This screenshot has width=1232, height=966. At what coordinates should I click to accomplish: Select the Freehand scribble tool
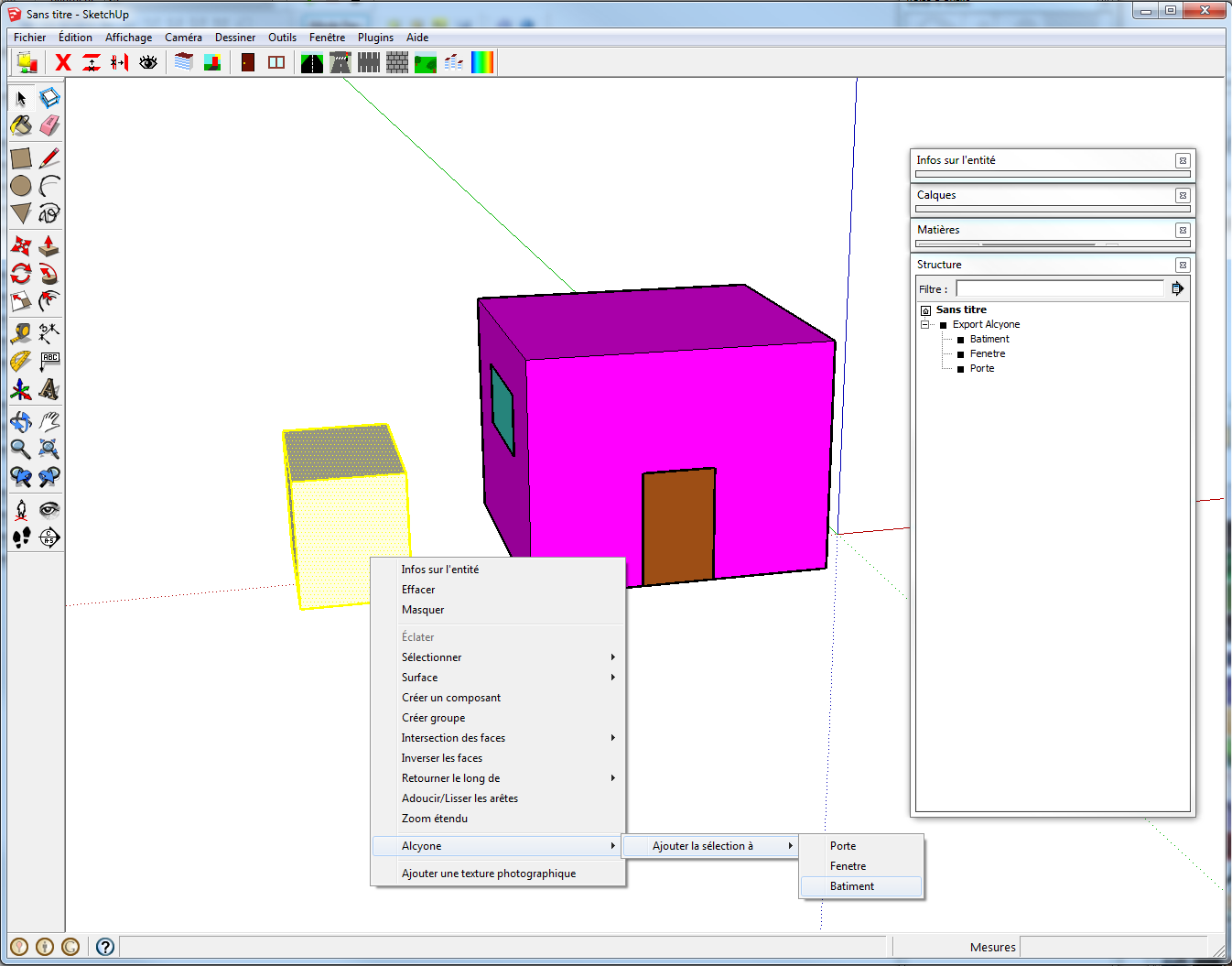49,213
